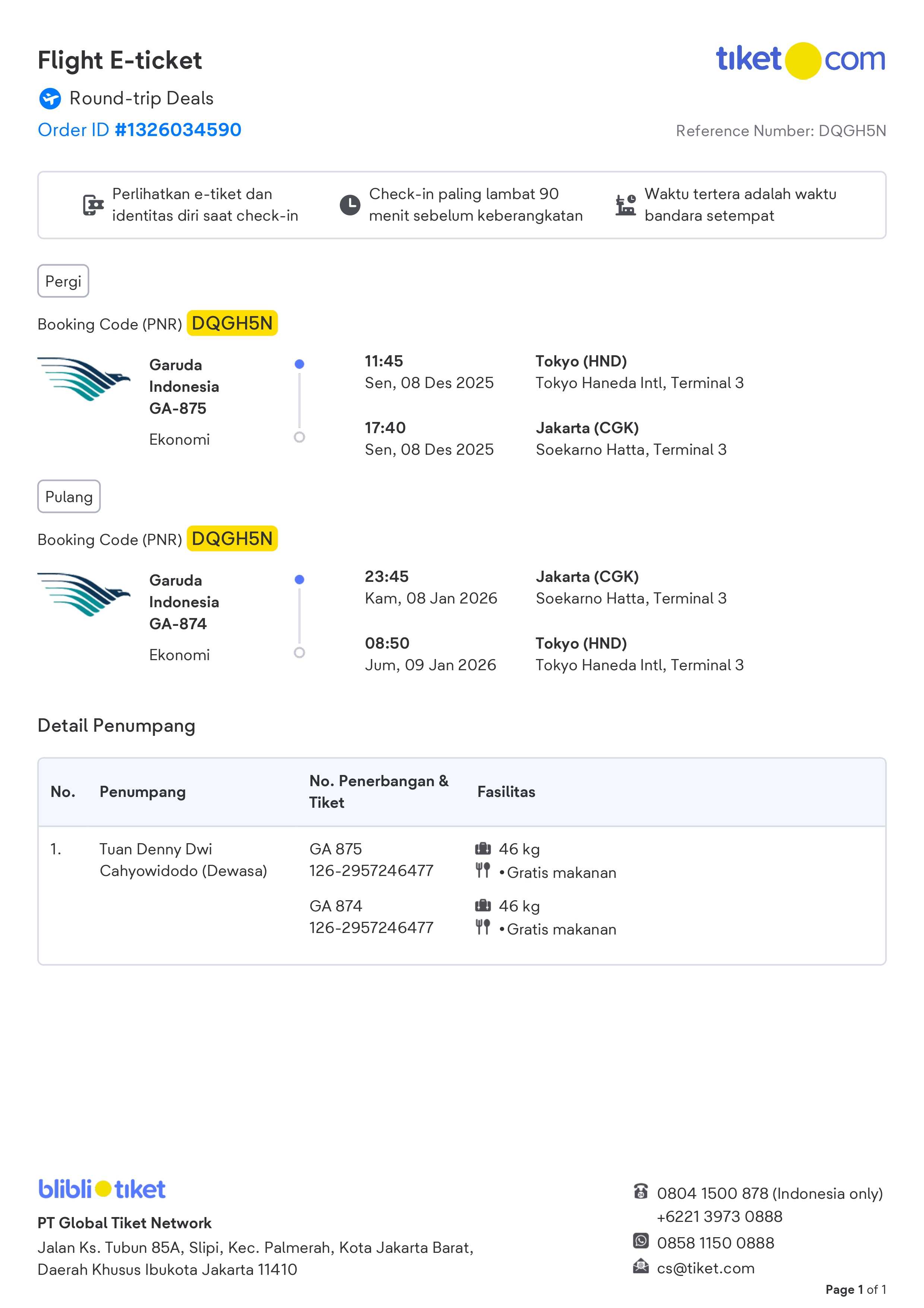The width and height of the screenshot is (924, 1308).
Task: Click the meal icon for GA 874
Action: tap(483, 927)
